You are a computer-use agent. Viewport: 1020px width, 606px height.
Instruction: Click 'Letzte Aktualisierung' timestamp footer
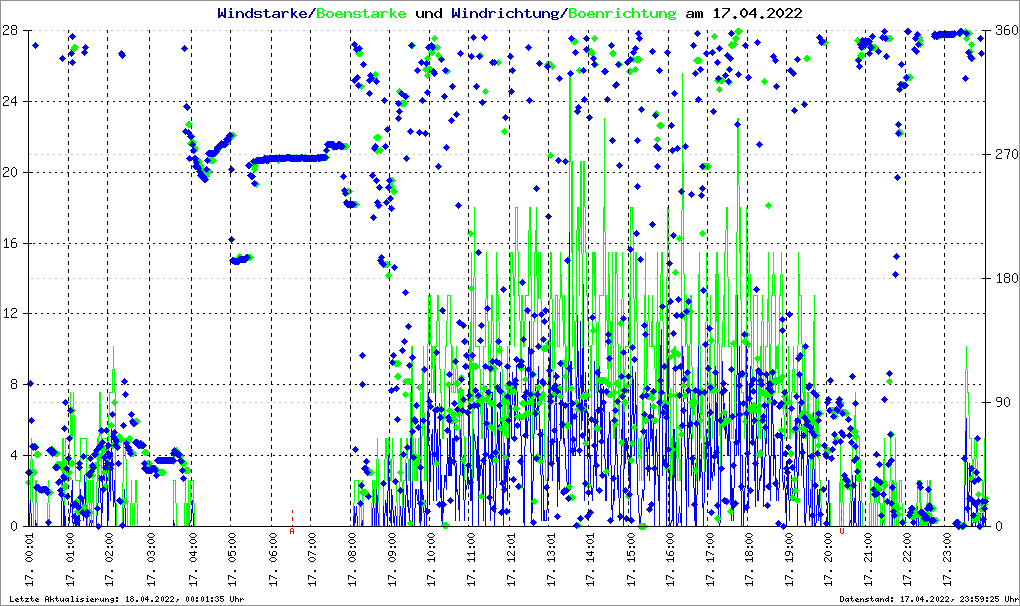(x=127, y=599)
